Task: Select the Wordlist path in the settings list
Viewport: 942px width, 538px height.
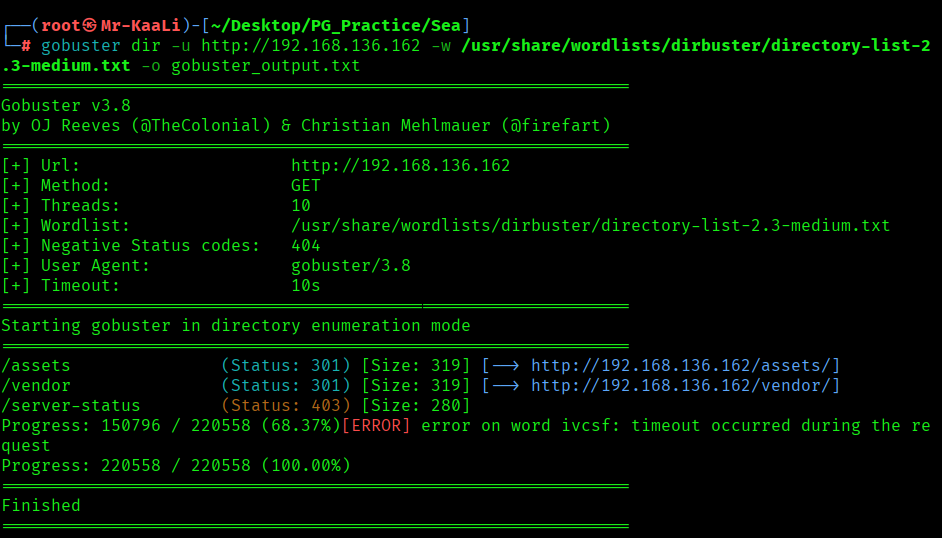Action: (x=590, y=226)
